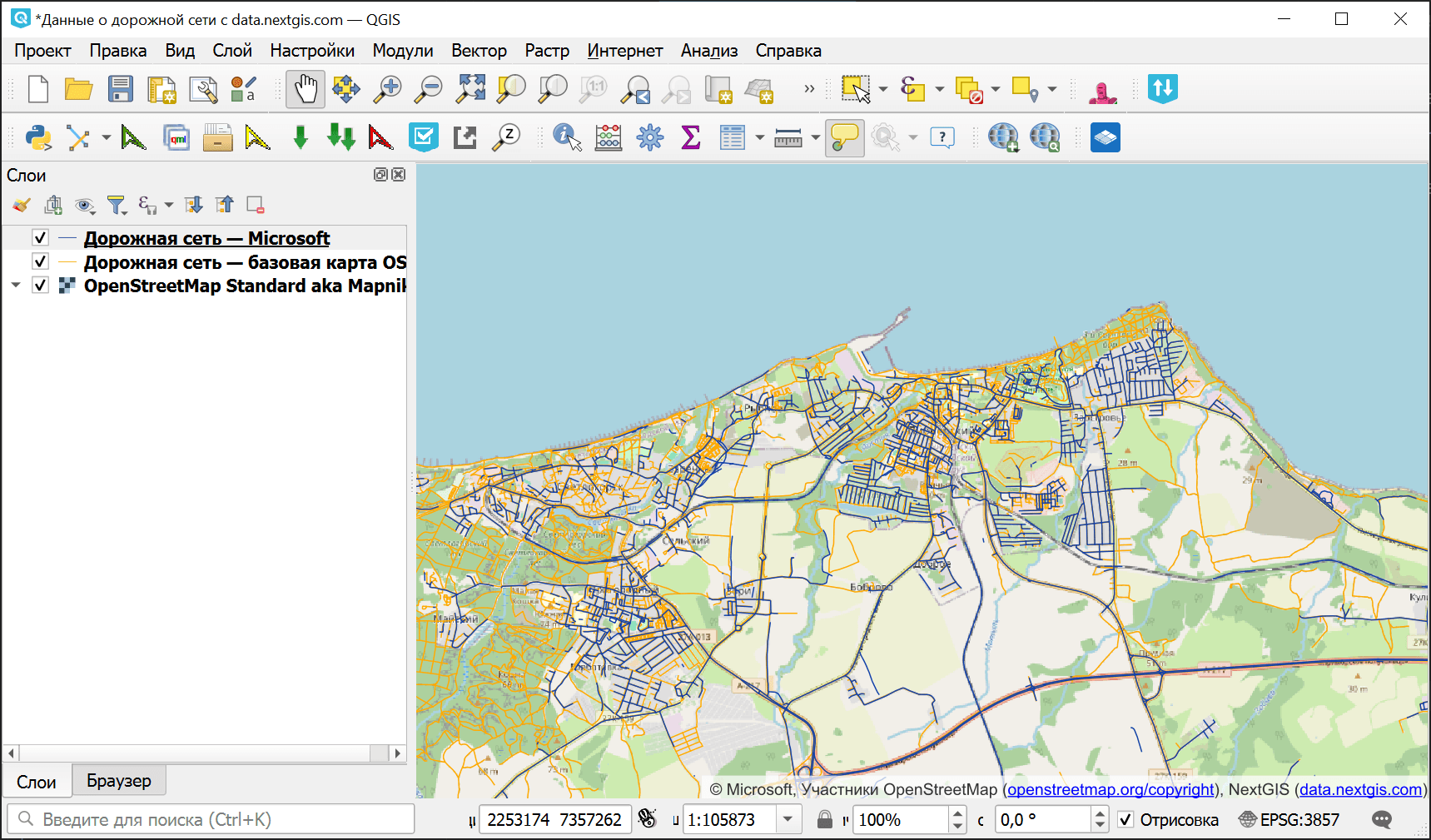Disable the Отрисовка render checkbox
This screenshot has width=1431, height=840.
coord(1125,820)
